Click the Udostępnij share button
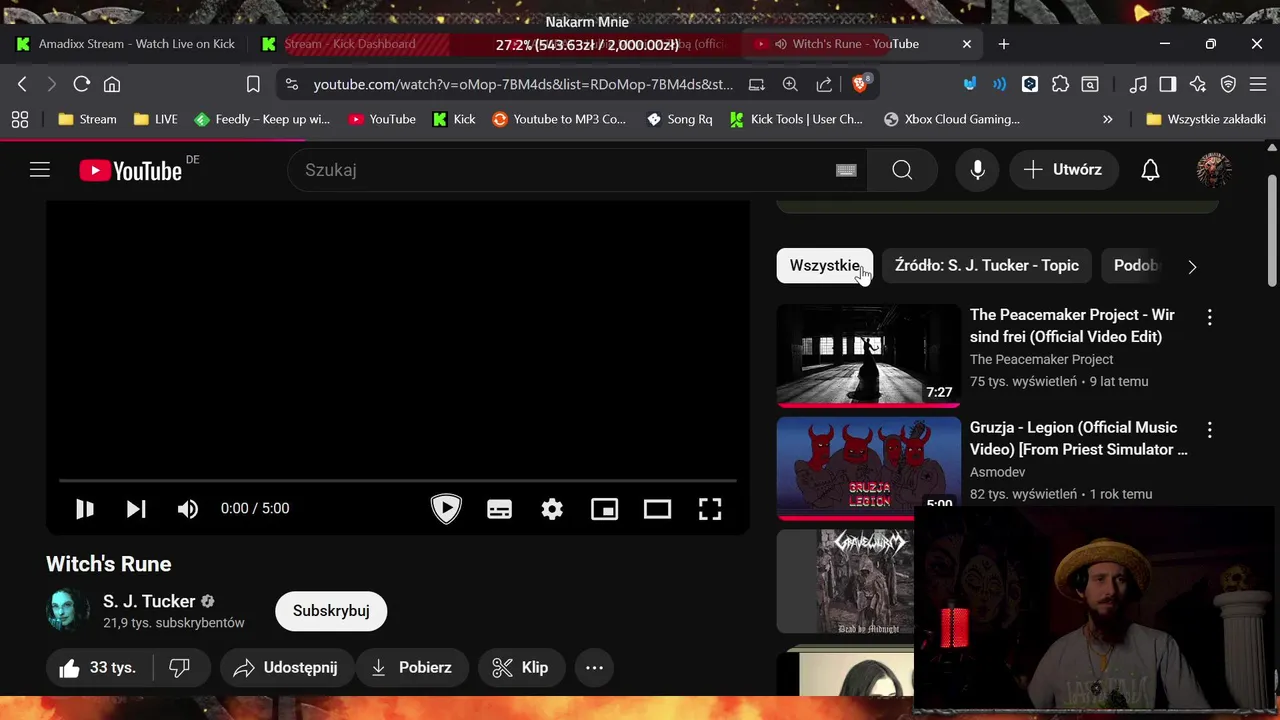 pyautogui.click(x=287, y=668)
